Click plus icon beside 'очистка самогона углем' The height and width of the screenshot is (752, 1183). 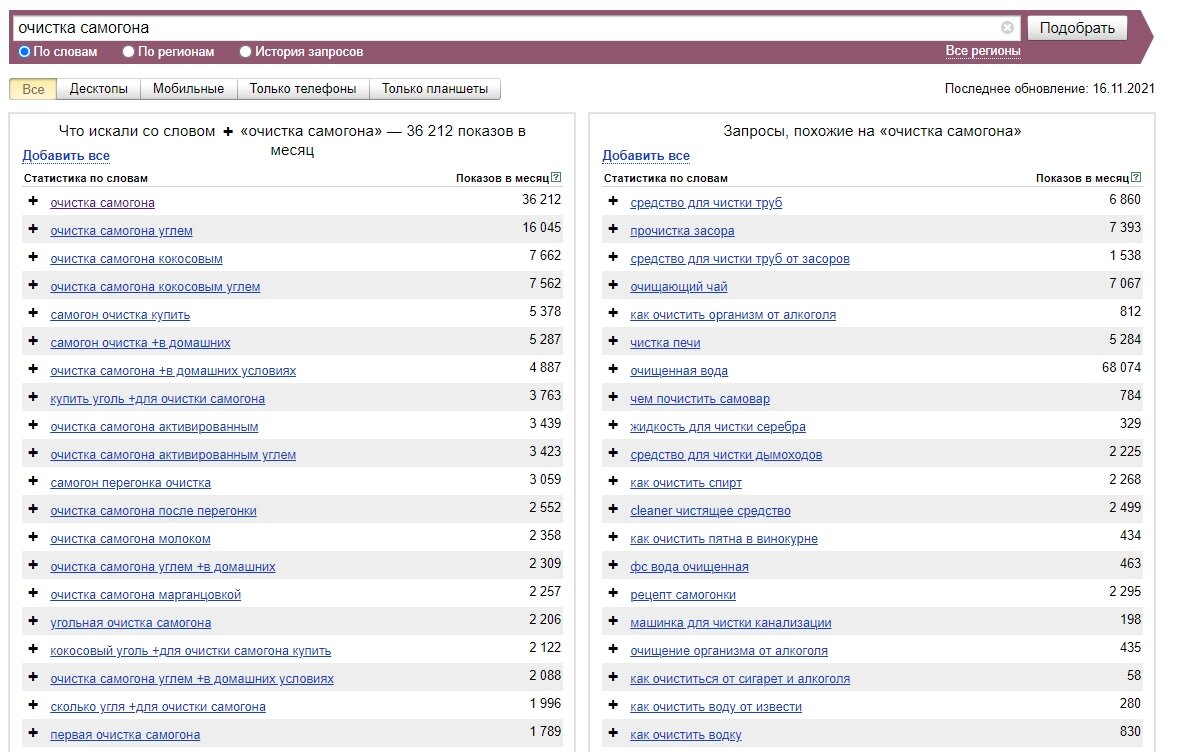(x=32, y=229)
